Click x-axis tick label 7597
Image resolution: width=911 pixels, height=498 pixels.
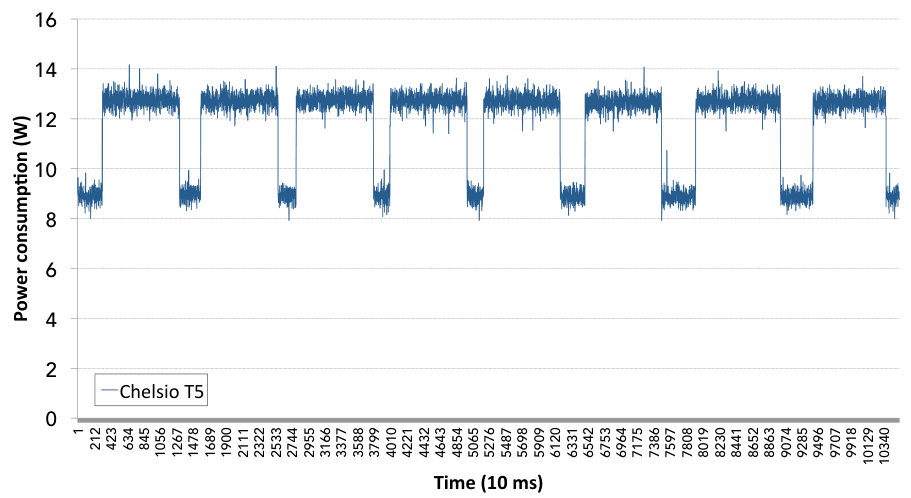672,442
